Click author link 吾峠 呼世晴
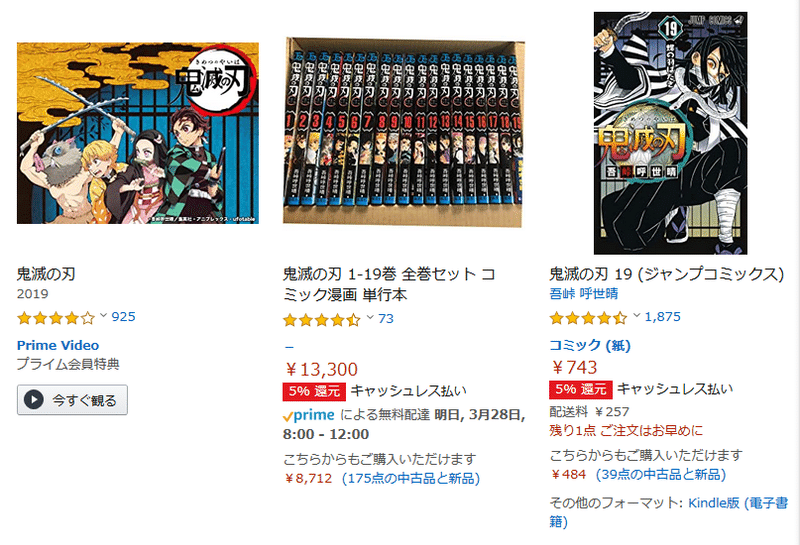Image resolution: width=800 pixels, height=545 pixels. (x=584, y=293)
